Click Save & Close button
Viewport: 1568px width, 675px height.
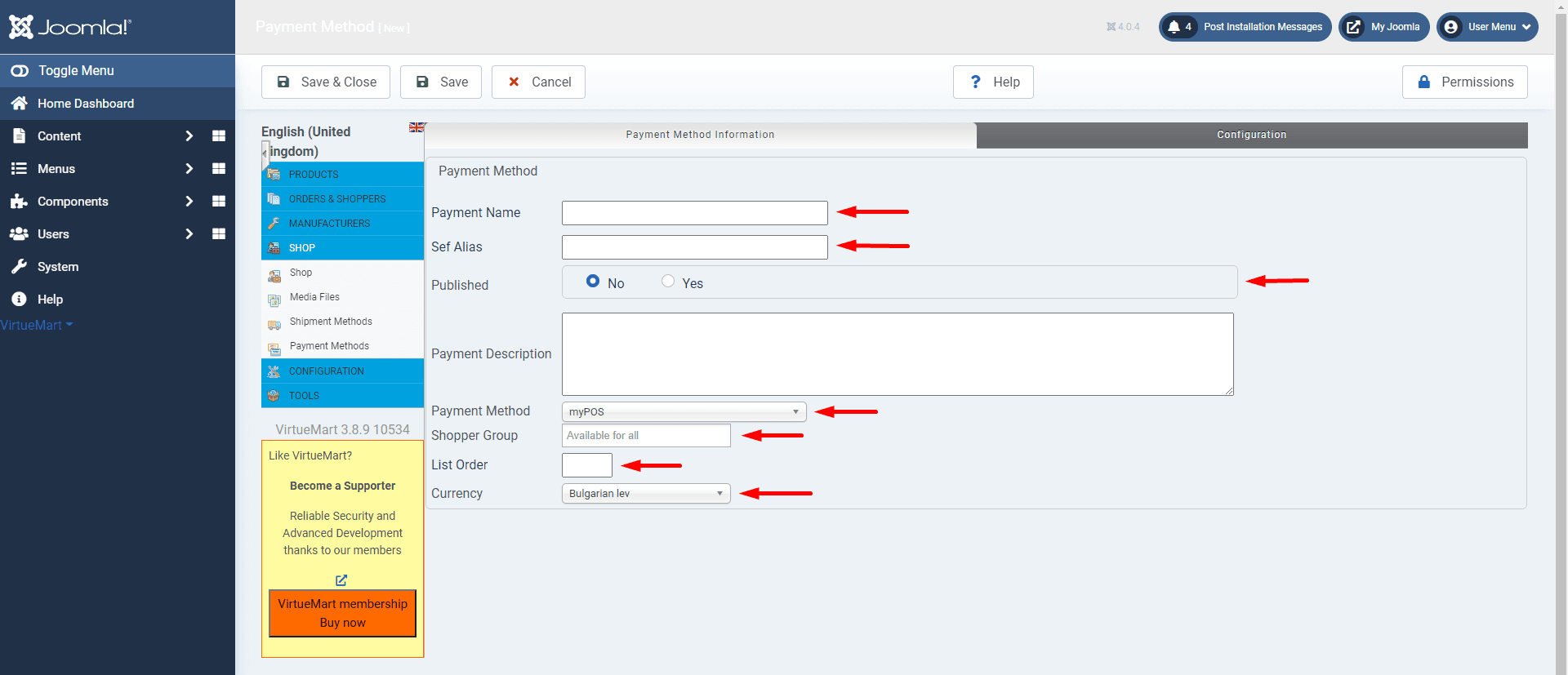click(326, 82)
